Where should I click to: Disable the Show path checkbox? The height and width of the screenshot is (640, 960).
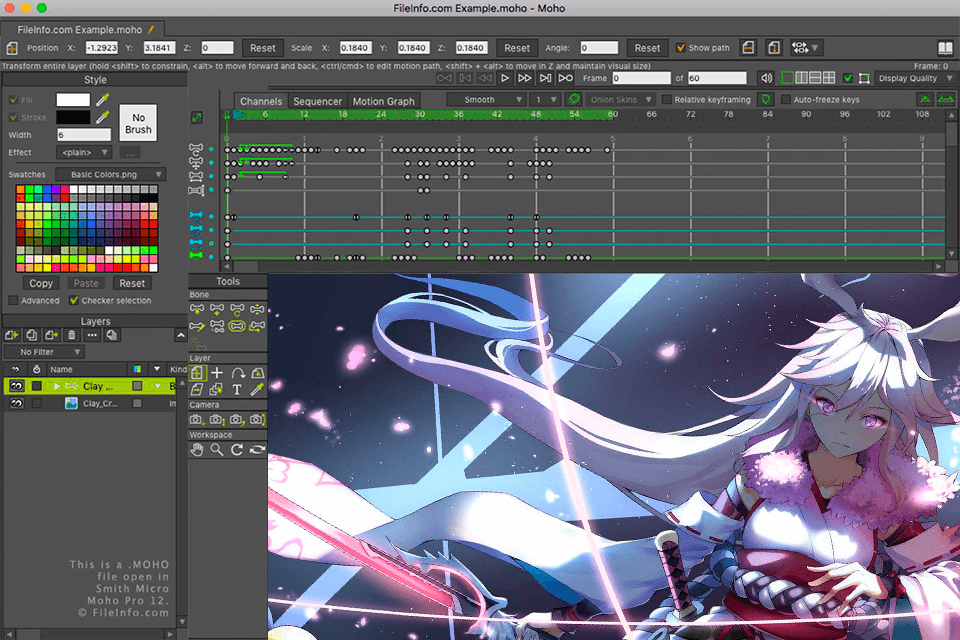[681, 47]
